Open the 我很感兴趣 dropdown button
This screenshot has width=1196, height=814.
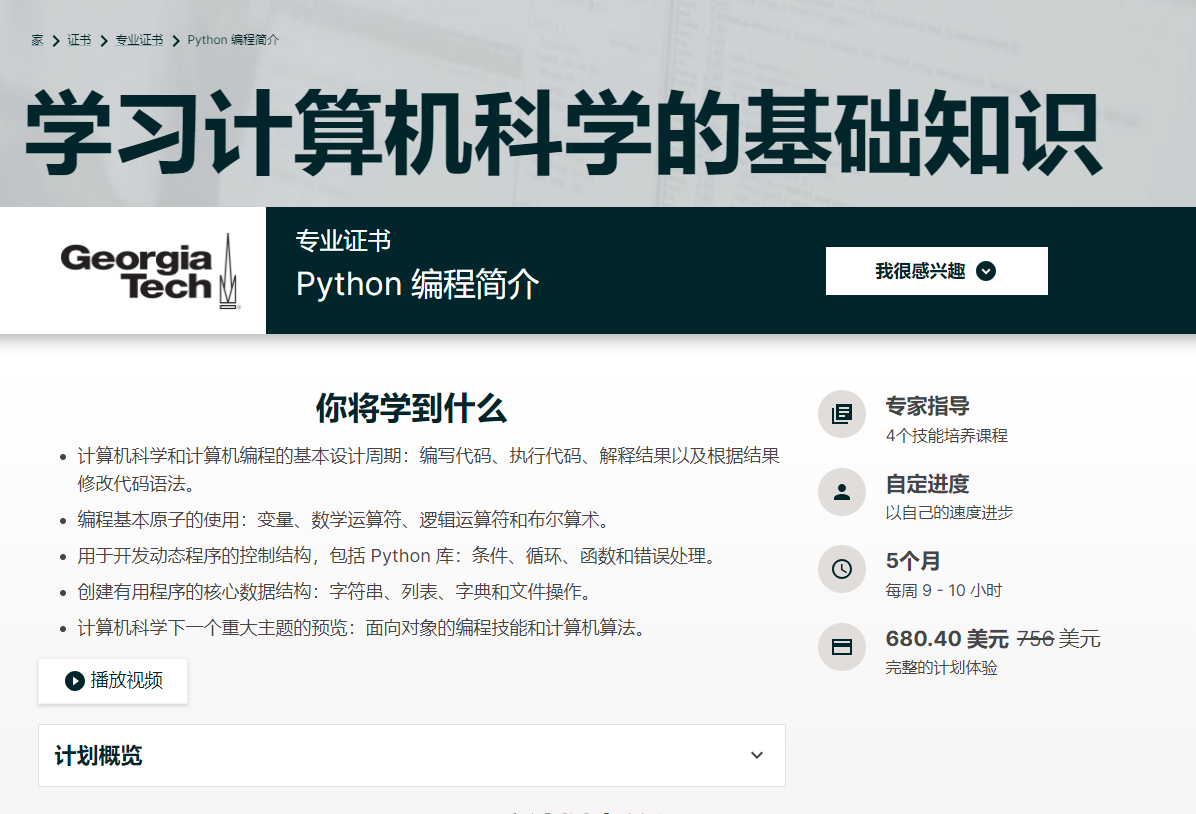(937, 271)
